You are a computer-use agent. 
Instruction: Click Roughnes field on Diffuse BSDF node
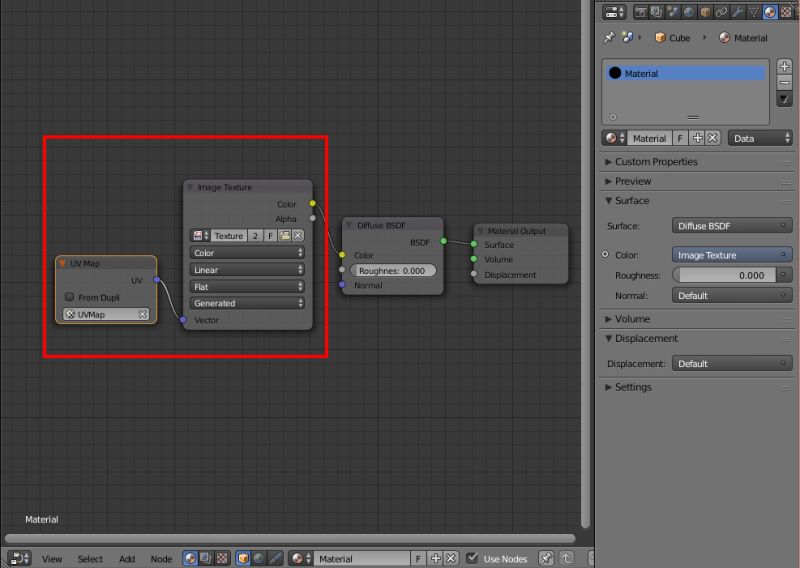pyautogui.click(x=392, y=270)
